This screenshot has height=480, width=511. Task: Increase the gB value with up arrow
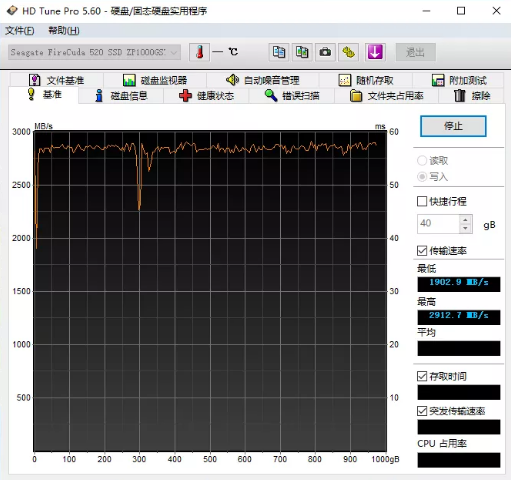(x=465, y=220)
